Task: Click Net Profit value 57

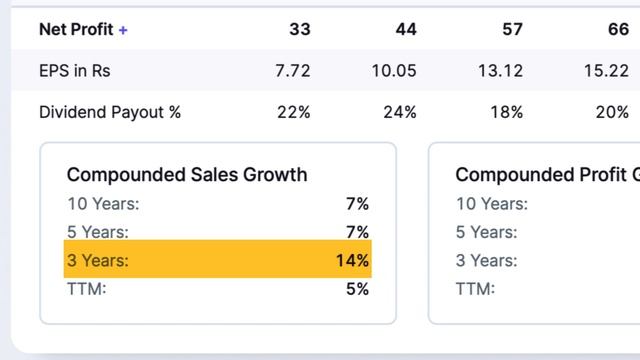Action: coord(512,29)
